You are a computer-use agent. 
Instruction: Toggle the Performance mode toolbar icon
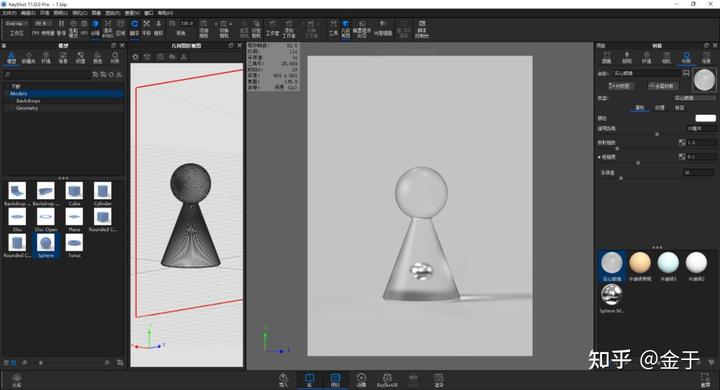[73, 28]
